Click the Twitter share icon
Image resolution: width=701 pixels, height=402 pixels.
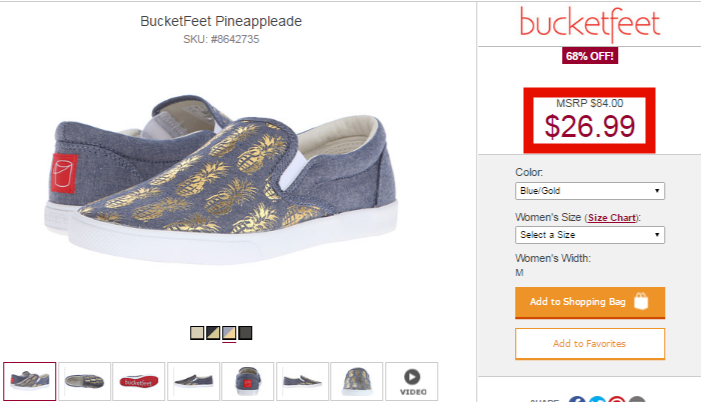[597, 399]
